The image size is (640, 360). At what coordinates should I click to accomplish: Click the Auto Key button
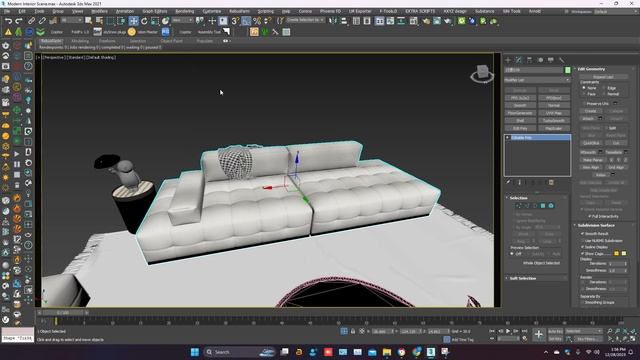click(x=556, y=331)
